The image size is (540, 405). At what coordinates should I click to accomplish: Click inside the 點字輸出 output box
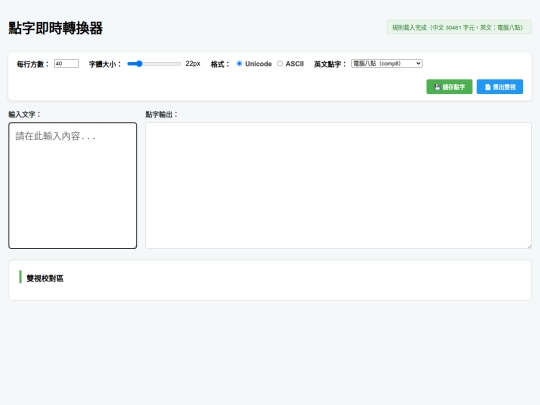pos(338,185)
